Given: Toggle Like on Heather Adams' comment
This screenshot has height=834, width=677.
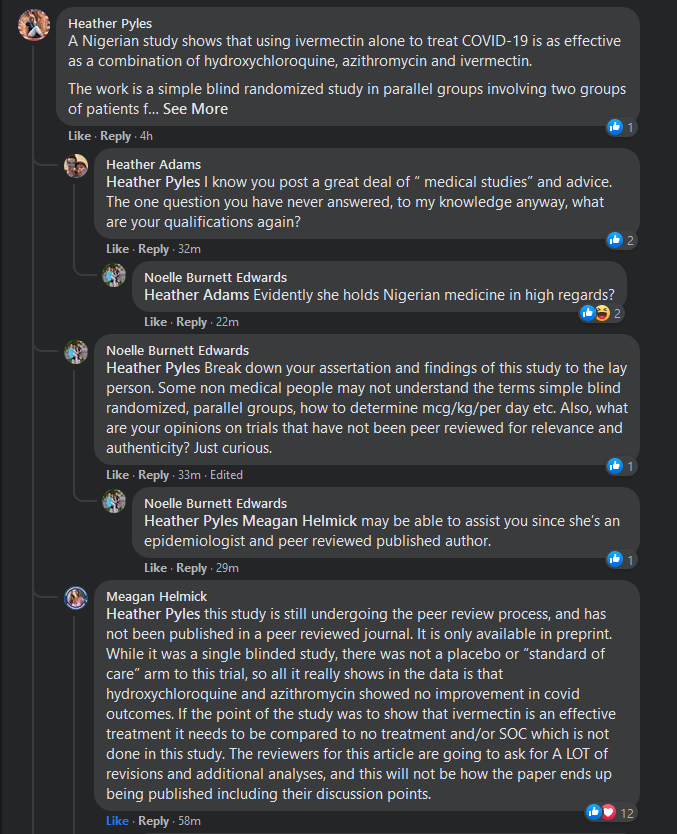Looking at the screenshot, I should tap(117, 249).
